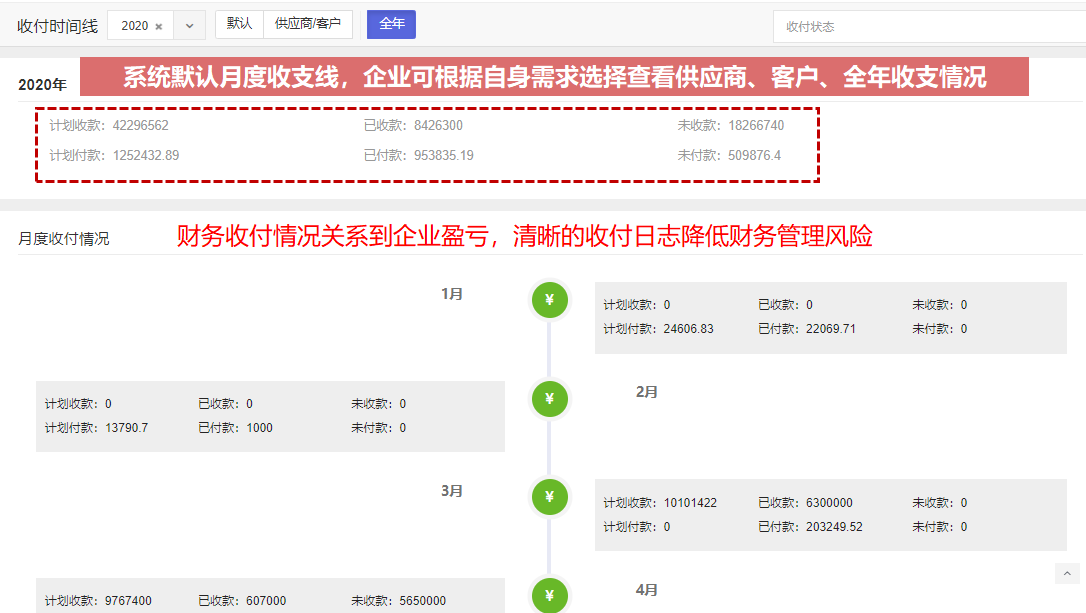This screenshot has height=613, width=1086.
Task: Click the February yen timeline marker
Action: (x=549, y=399)
